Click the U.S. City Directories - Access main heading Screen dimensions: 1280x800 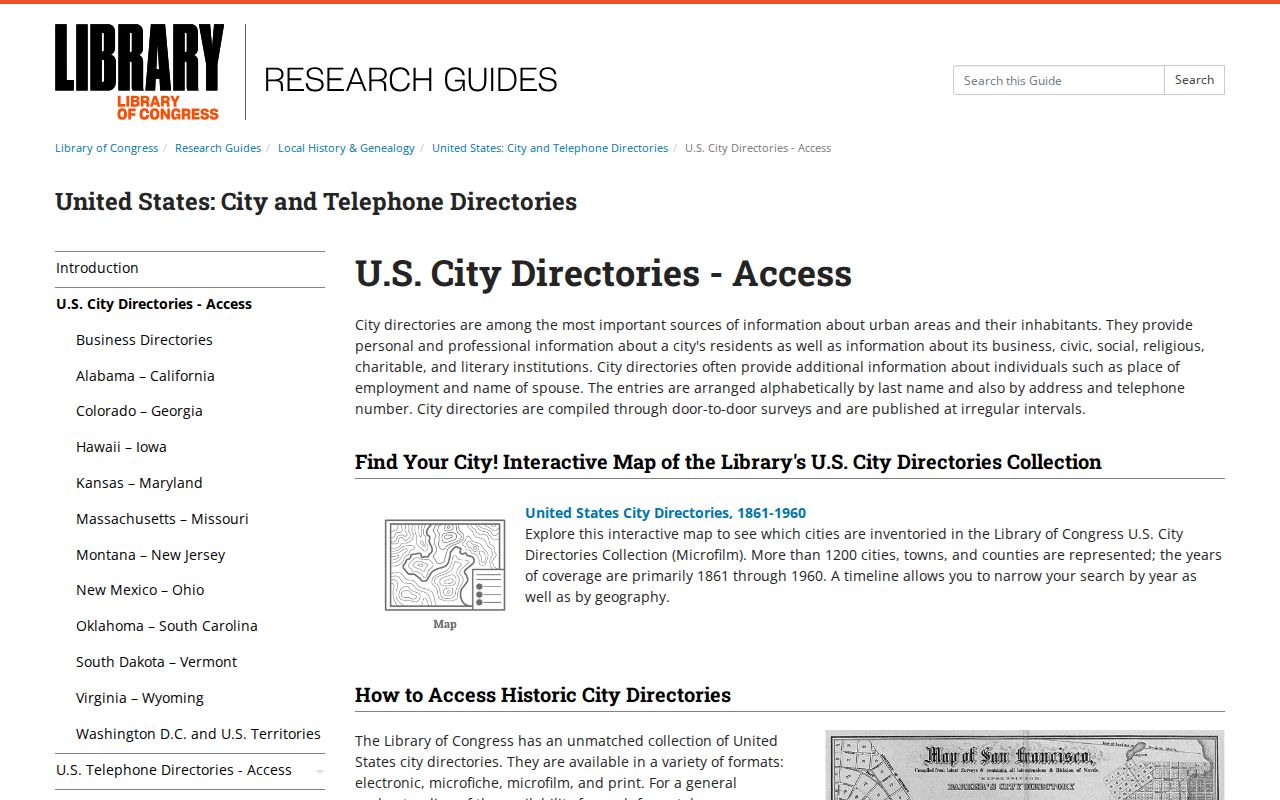tap(603, 273)
